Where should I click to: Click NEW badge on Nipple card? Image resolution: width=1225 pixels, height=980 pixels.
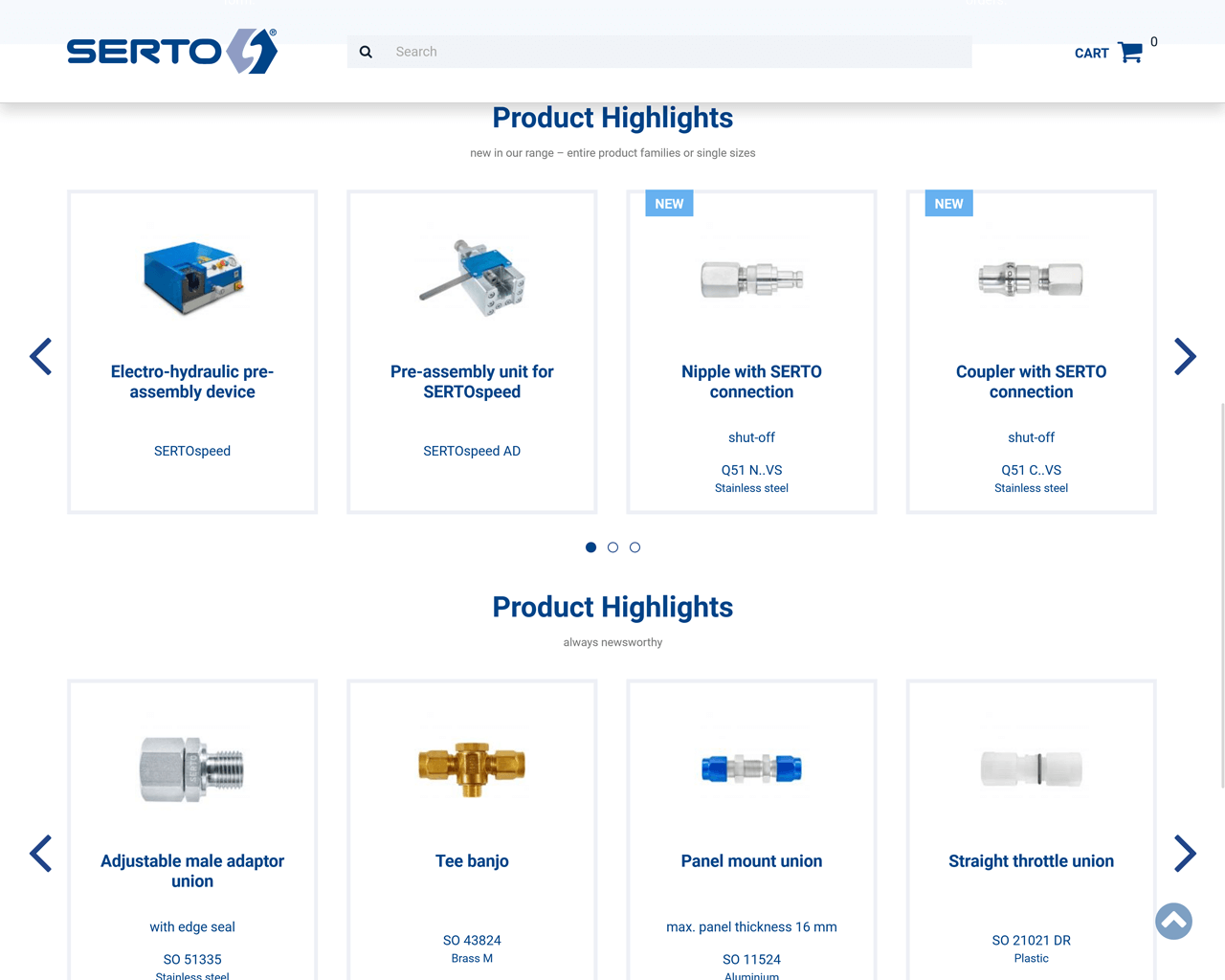[x=669, y=204]
